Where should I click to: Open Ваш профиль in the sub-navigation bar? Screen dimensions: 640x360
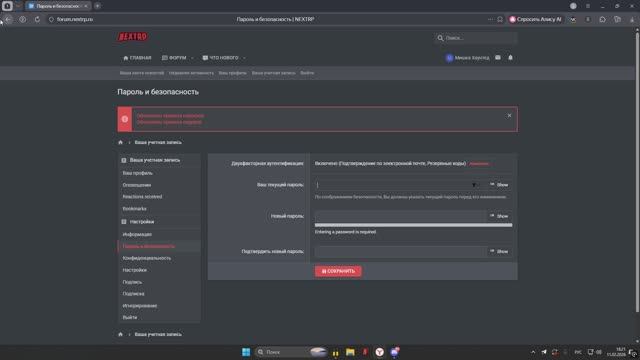point(232,73)
